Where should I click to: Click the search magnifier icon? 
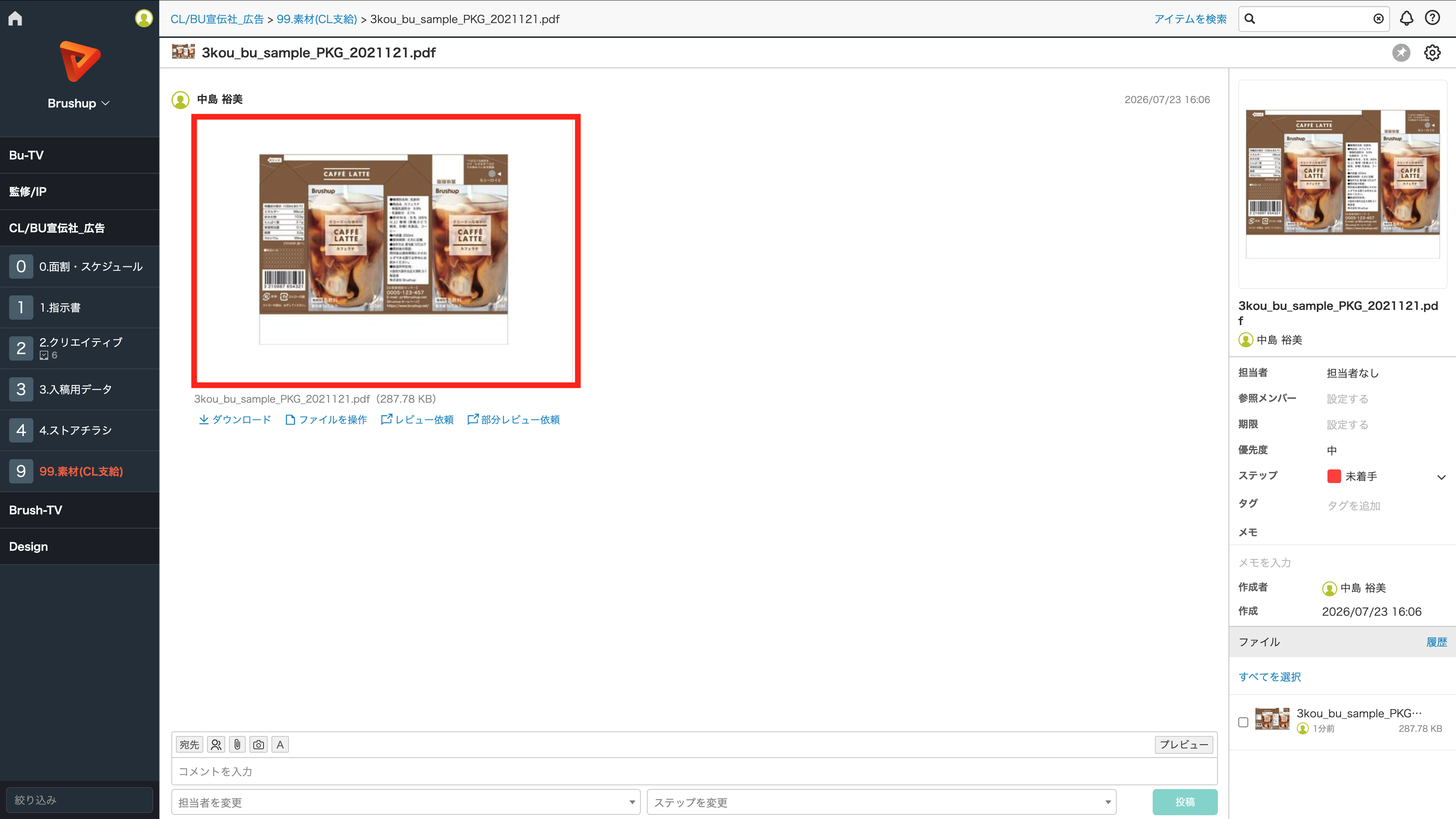point(1250,19)
